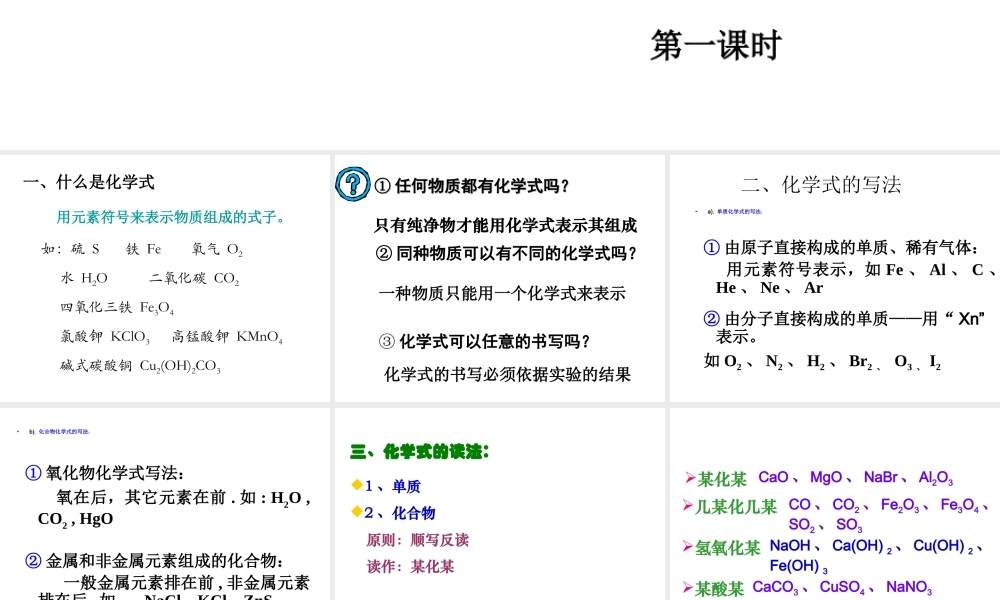The image size is (1000, 600).
Task: Click the text CO2, HgO
Action: pyautogui.click(x=75, y=520)
